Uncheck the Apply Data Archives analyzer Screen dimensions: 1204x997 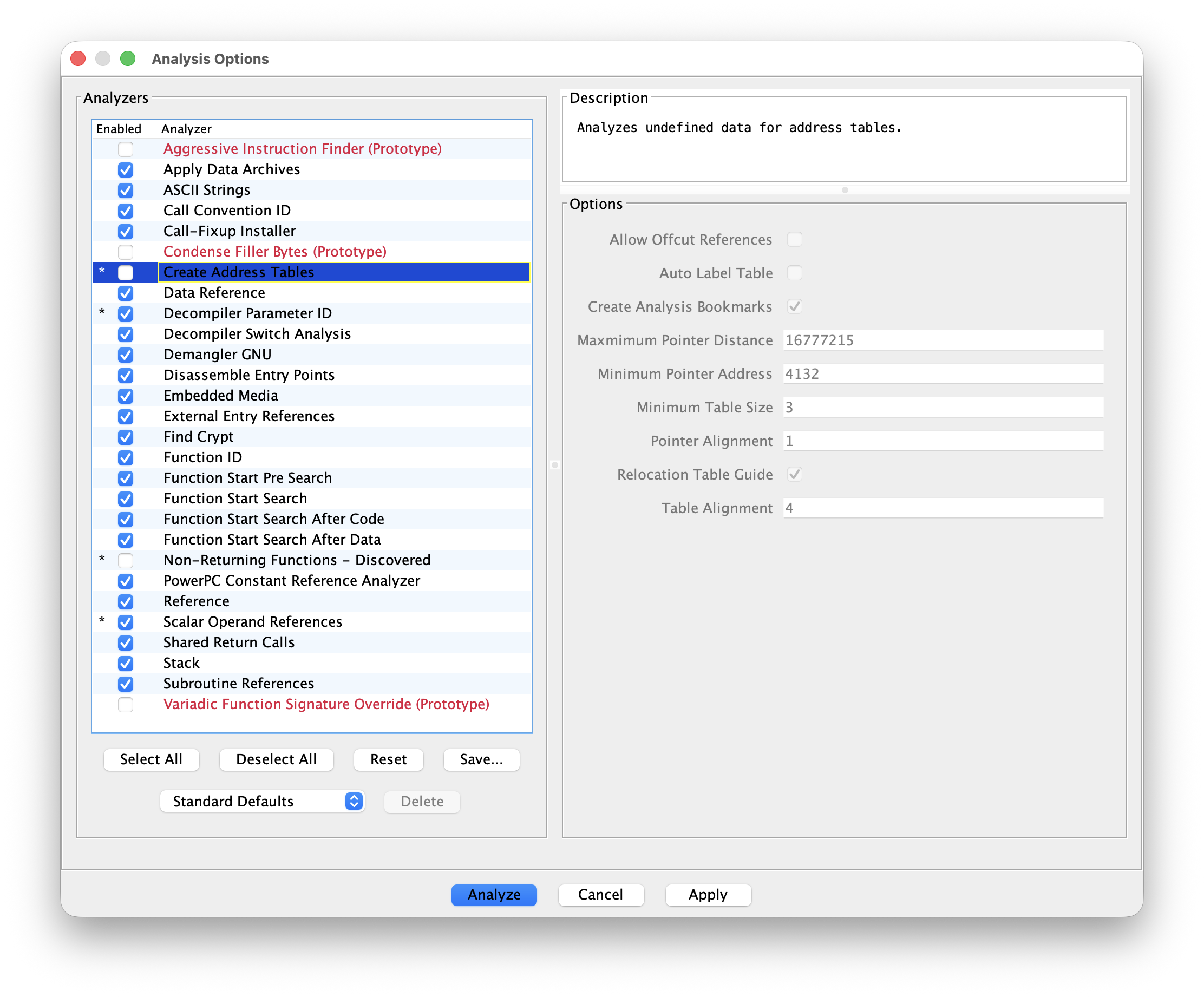tap(126, 170)
